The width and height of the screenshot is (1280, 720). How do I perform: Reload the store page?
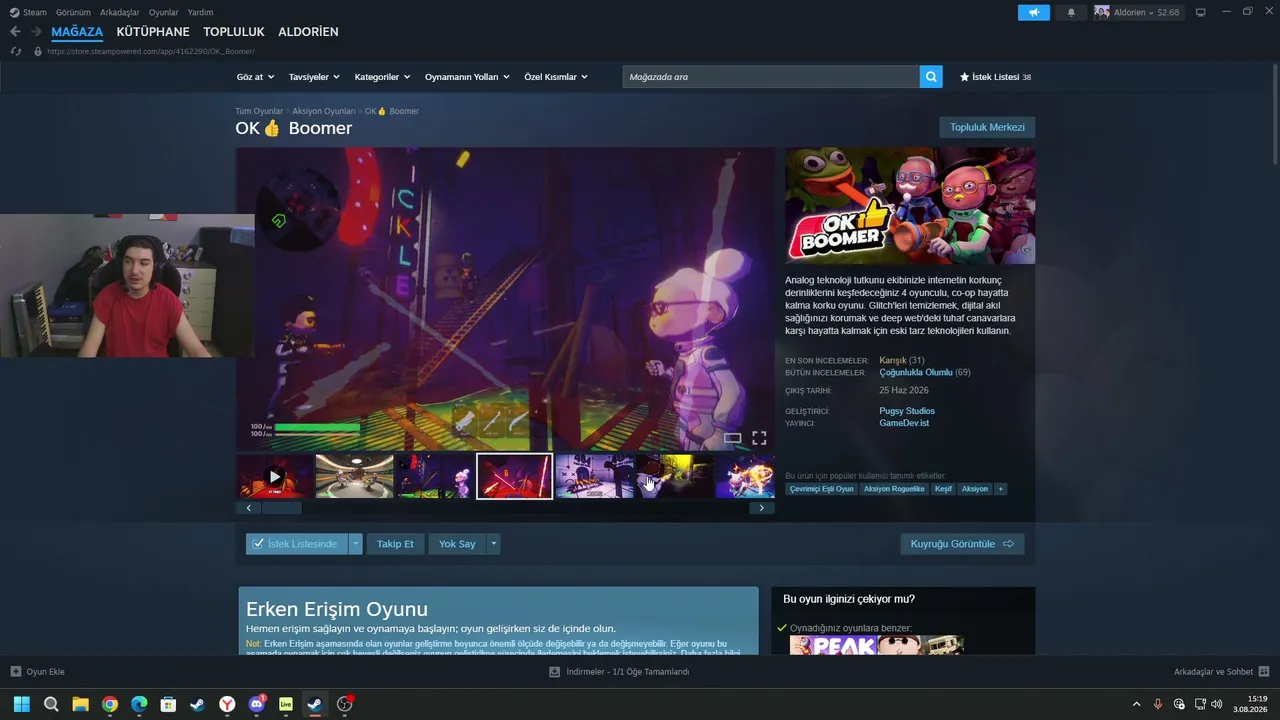click(15, 51)
